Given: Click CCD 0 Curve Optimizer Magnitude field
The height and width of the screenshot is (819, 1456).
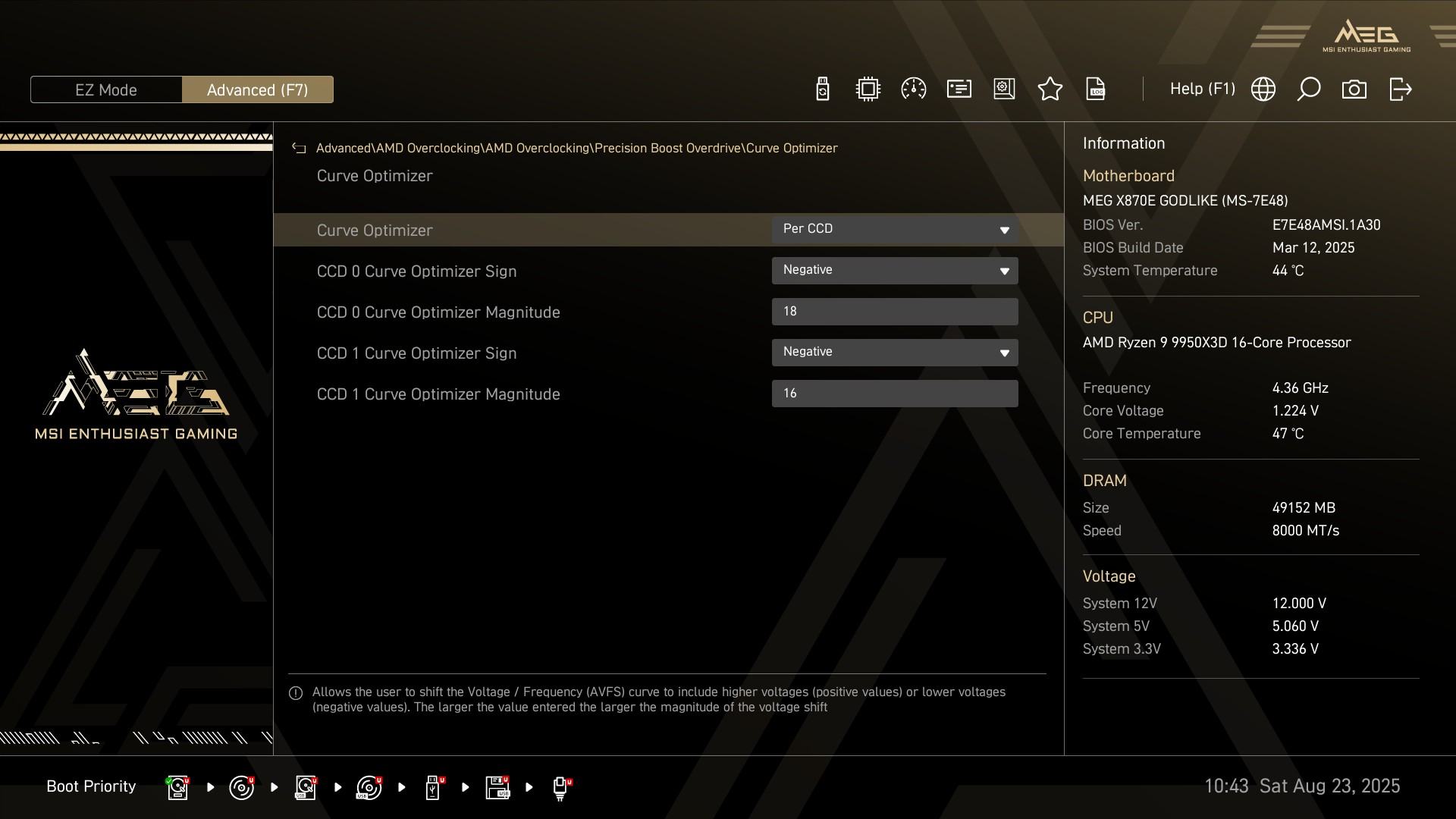Looking at the screenshot, I should 894,311.
